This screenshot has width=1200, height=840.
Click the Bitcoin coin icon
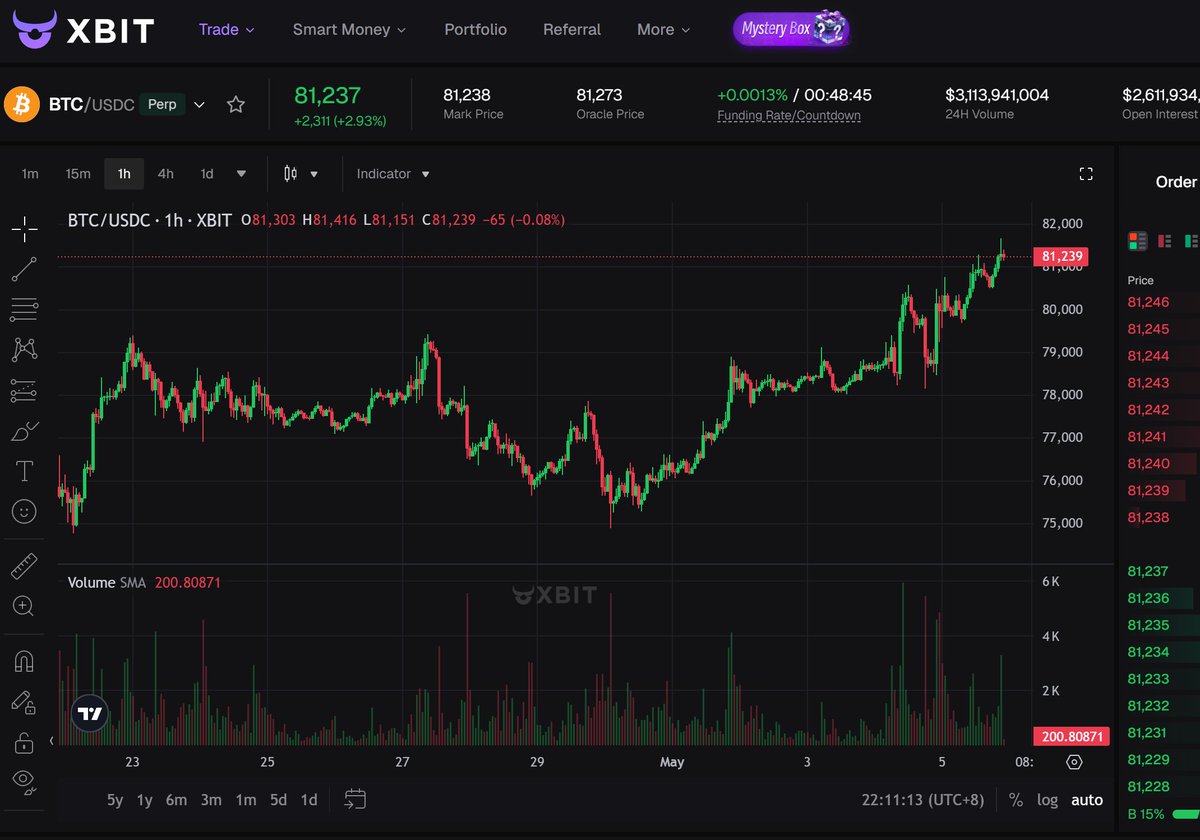pos(21,104)
